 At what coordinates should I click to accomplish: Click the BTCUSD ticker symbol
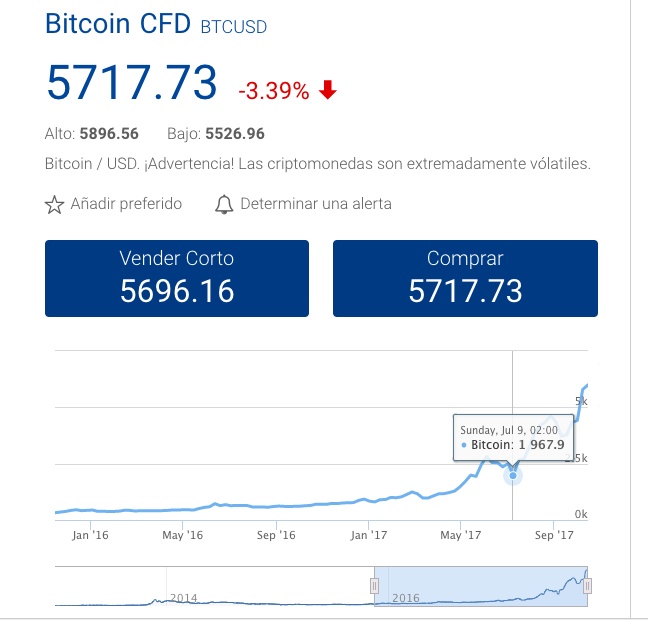[234, 27]
